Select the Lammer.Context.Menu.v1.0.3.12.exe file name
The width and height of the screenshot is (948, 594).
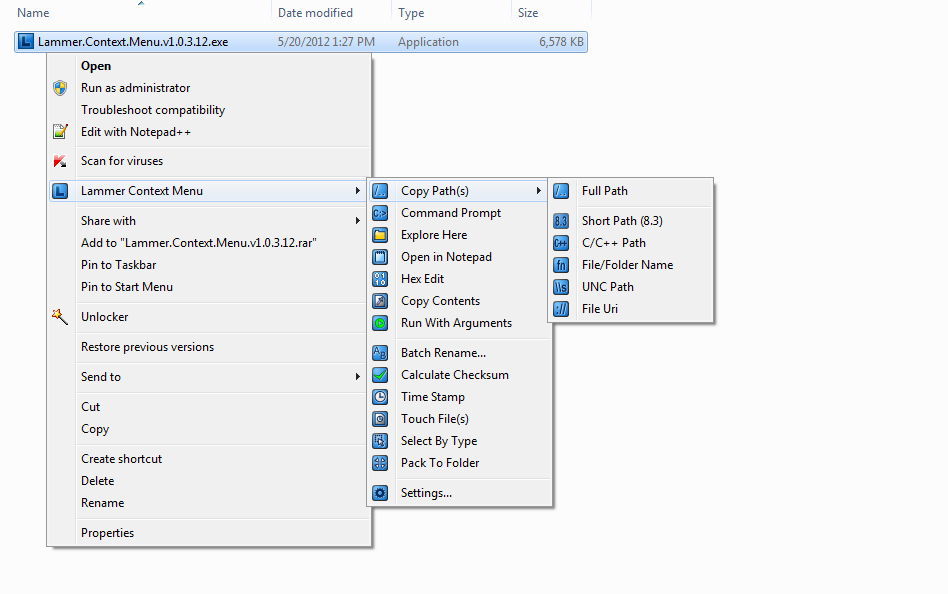coord(133,42)
